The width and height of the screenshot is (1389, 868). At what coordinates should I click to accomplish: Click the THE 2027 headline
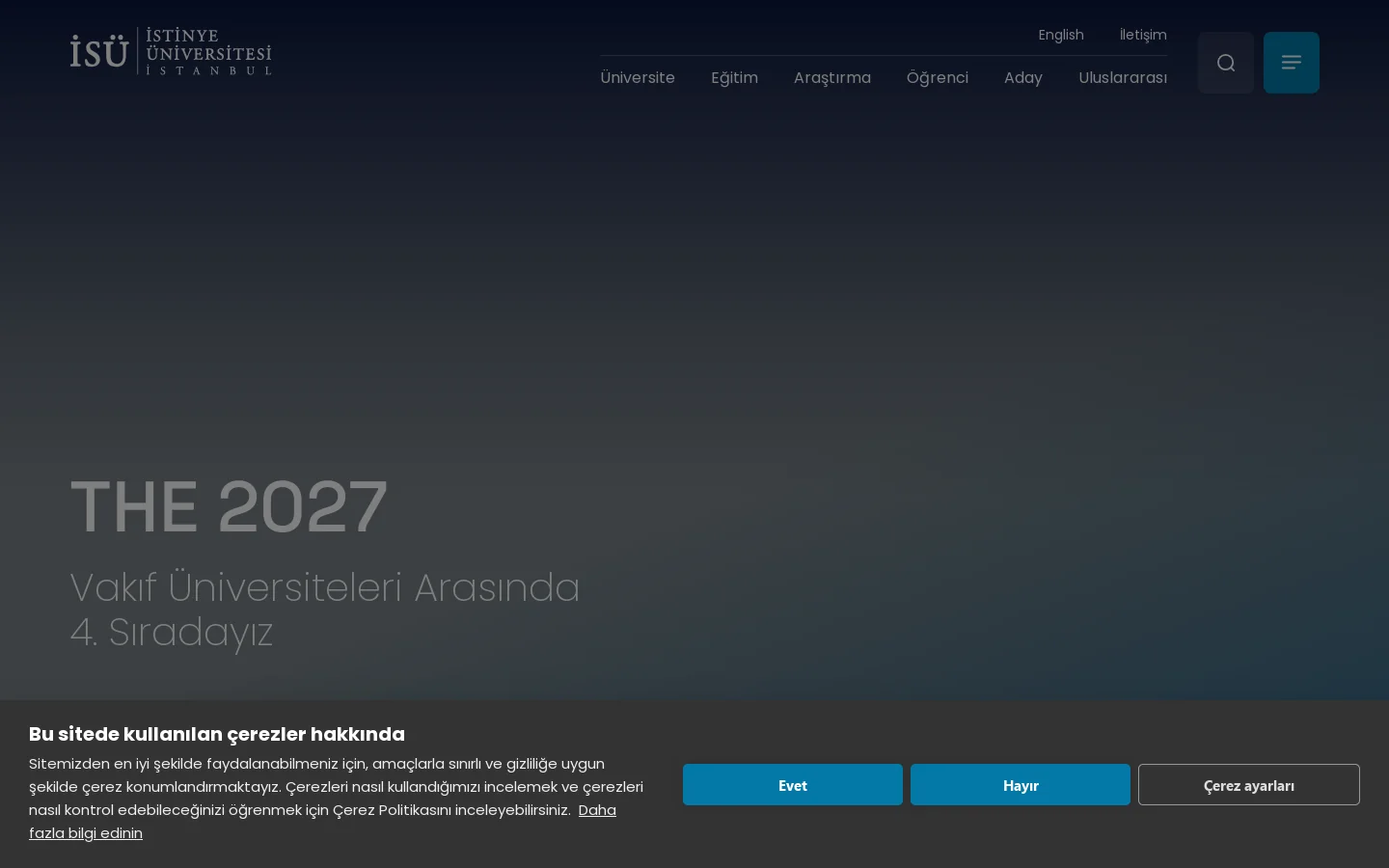pyautogui.click(x=229, y=507)
